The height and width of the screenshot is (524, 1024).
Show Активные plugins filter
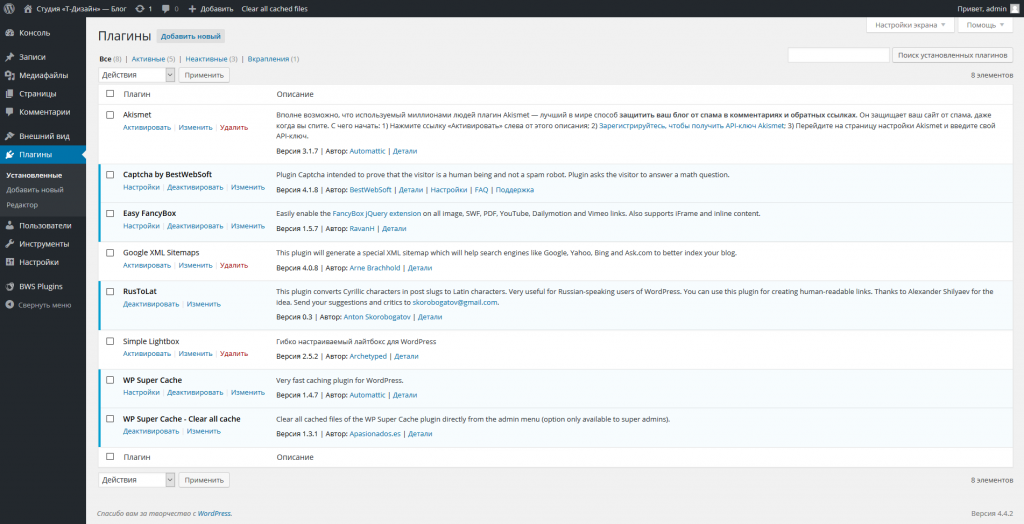tap(149, 59)
